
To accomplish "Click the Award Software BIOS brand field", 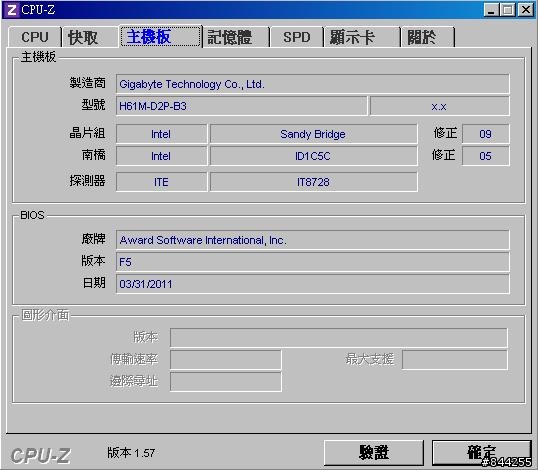I will 313,240.
